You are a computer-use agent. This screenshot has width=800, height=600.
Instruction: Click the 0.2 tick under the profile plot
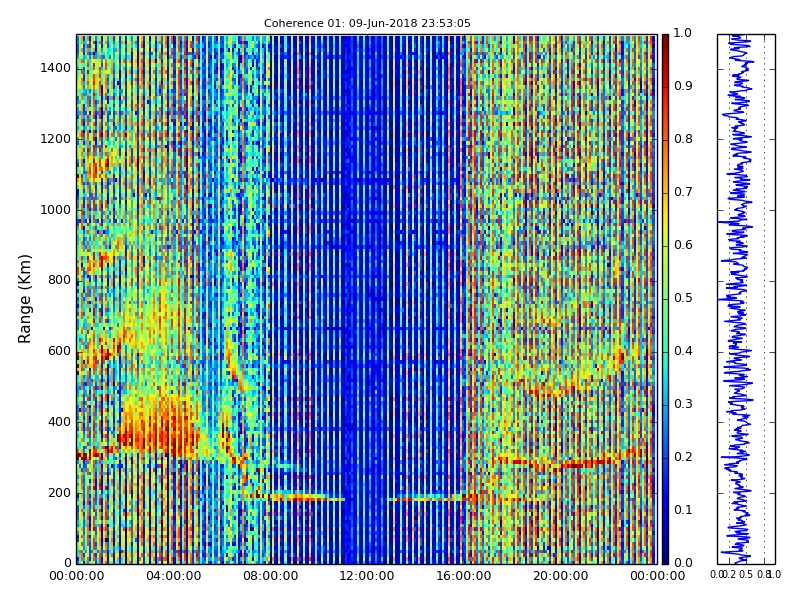point(731,575)
